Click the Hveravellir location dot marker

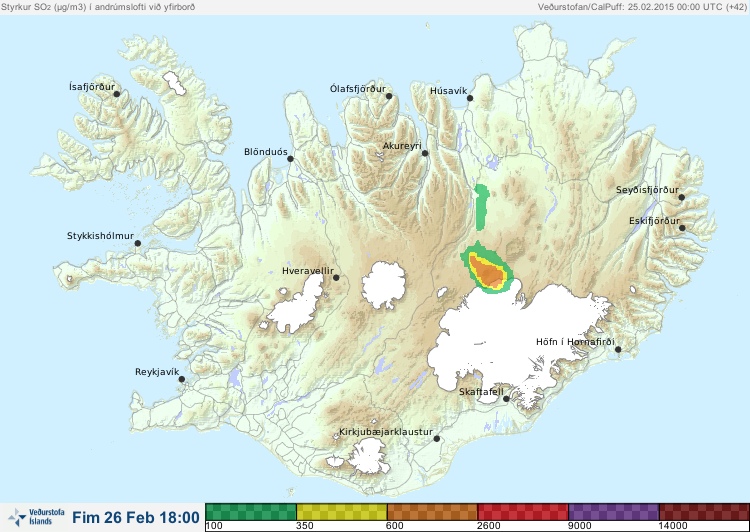coord(336,277)
